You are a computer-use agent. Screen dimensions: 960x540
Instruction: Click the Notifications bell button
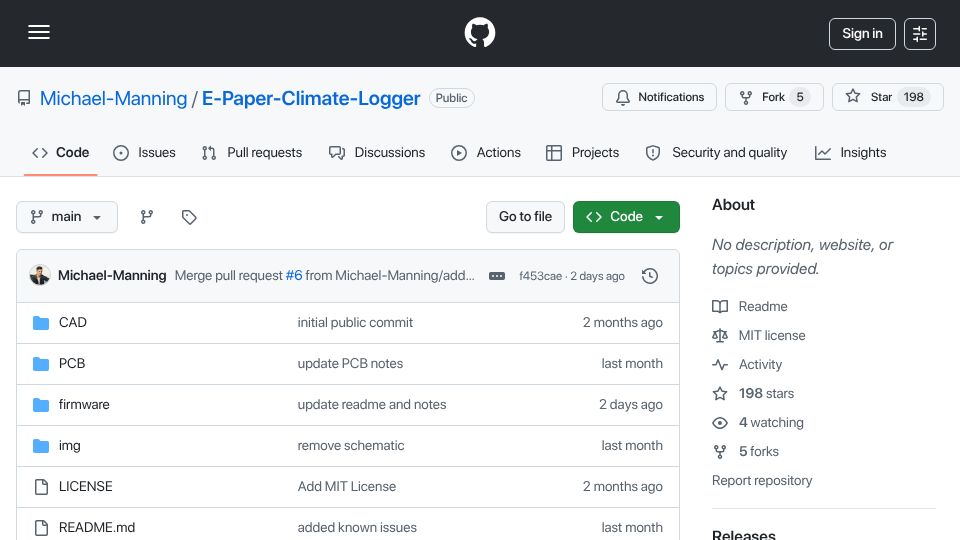tap(659, 97)
